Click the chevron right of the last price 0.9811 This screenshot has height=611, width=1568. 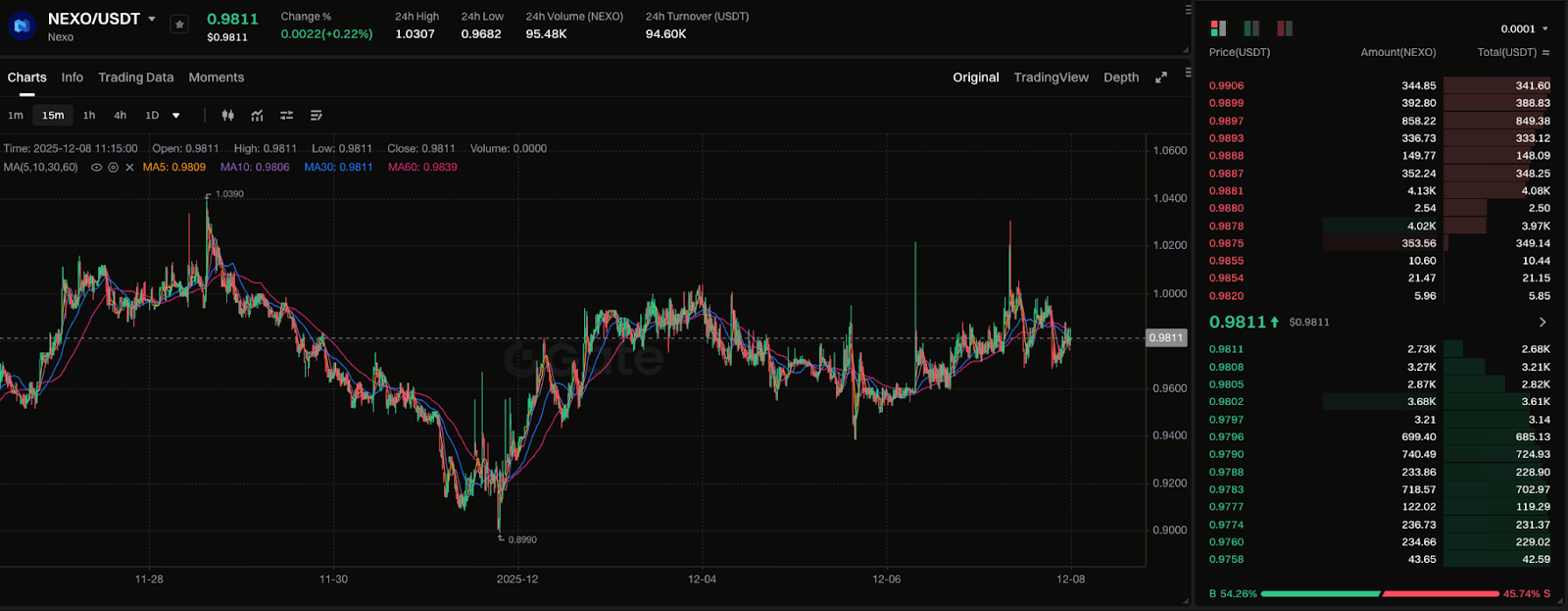[x=1543, y=322]
